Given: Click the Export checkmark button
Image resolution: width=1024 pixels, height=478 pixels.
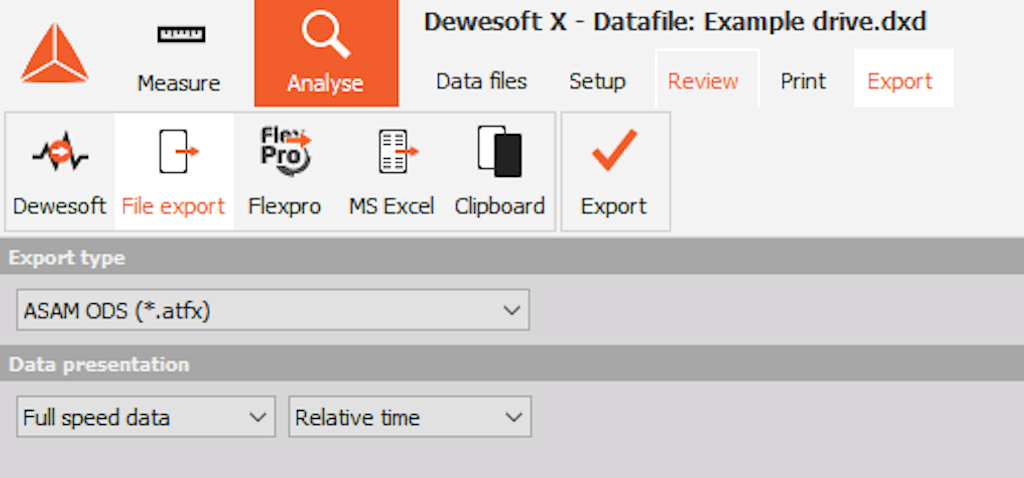Looking at the screenshot, I should pos(614,172).
